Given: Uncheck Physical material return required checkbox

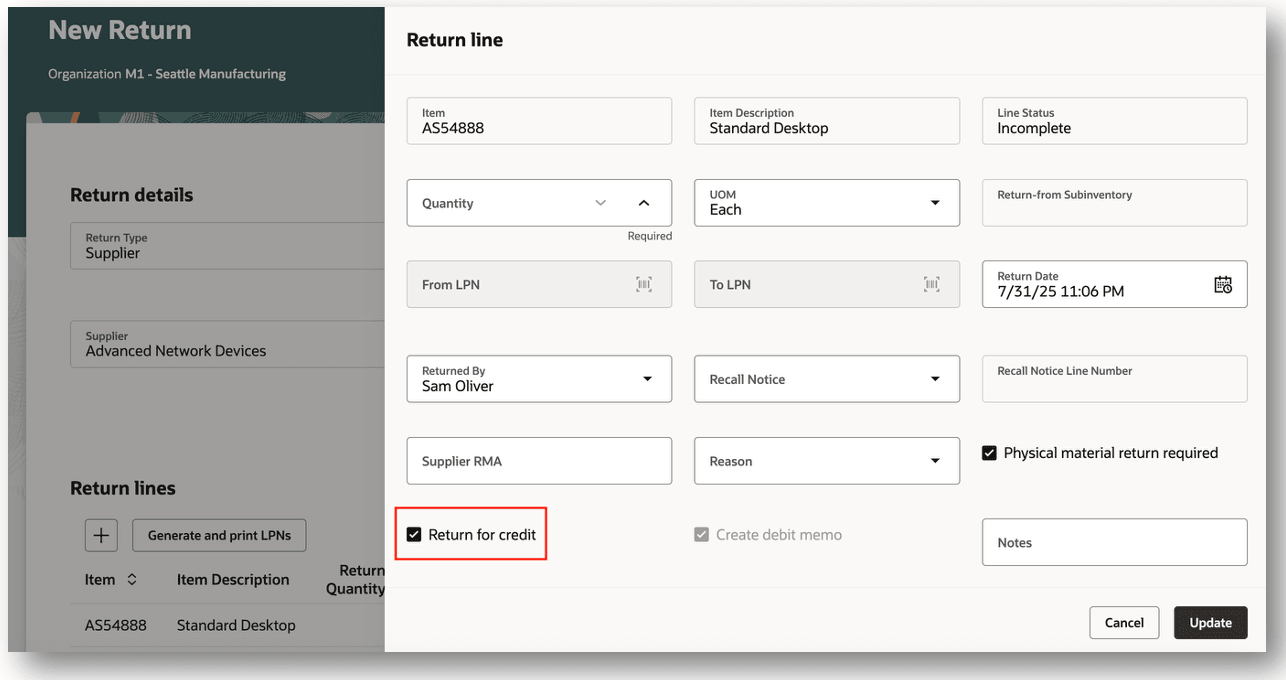Looking at the screenshot, I should click(x=990, y=453).
